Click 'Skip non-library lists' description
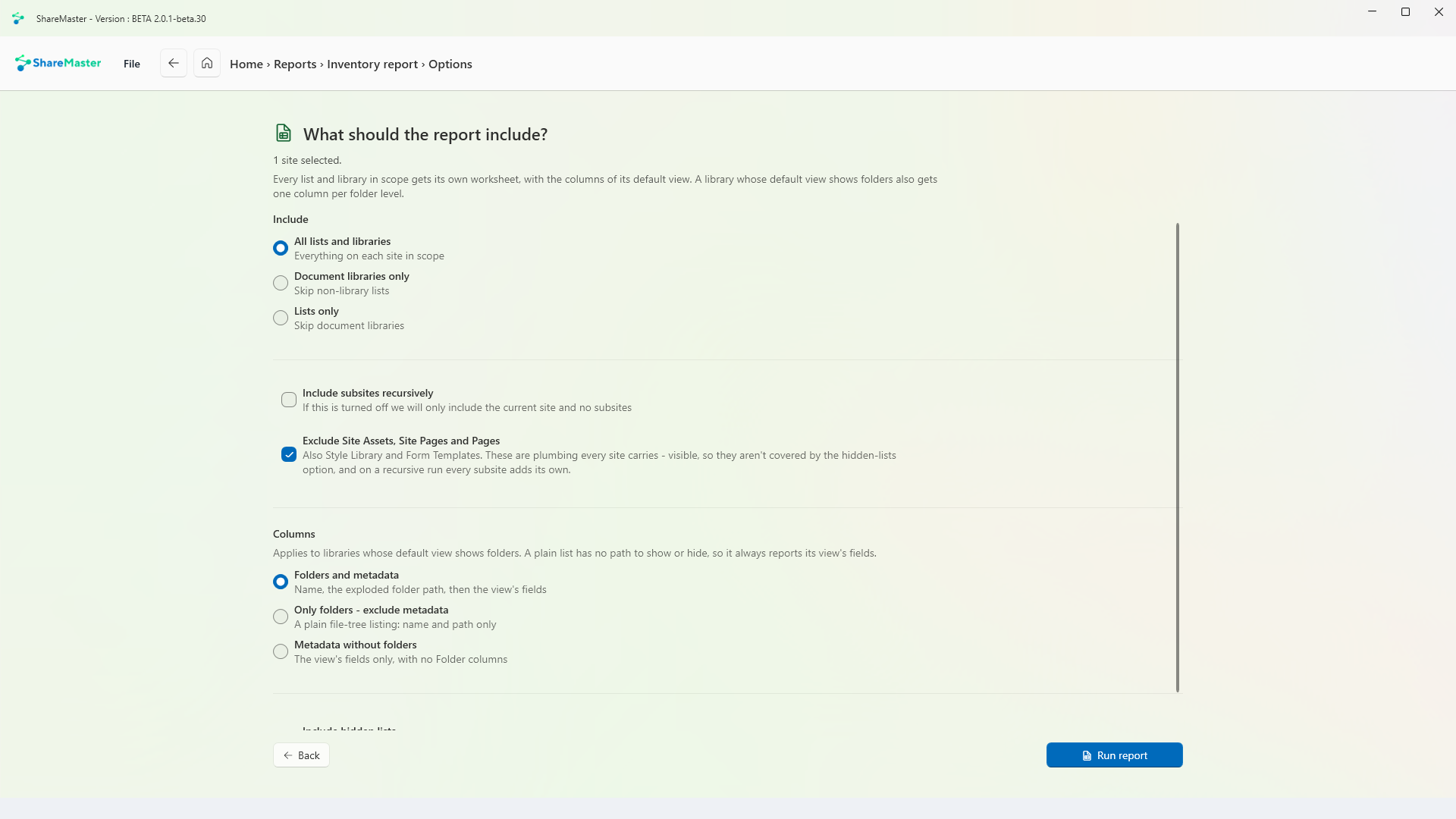Viewport: 1456px width, 819px height. pyautogui.click(x=342, y=290)
